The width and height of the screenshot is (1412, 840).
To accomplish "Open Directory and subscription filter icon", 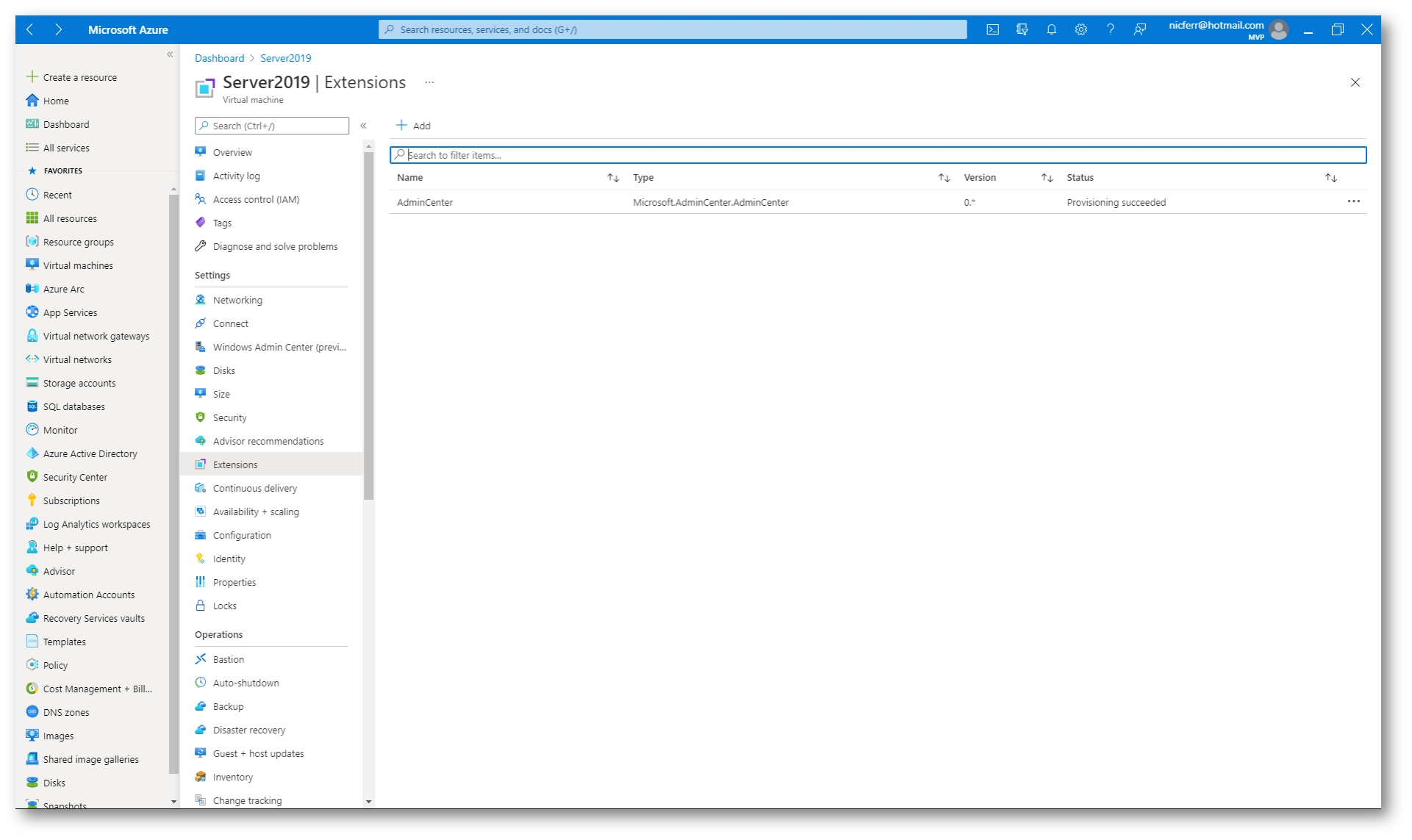I will [1022, 29].
